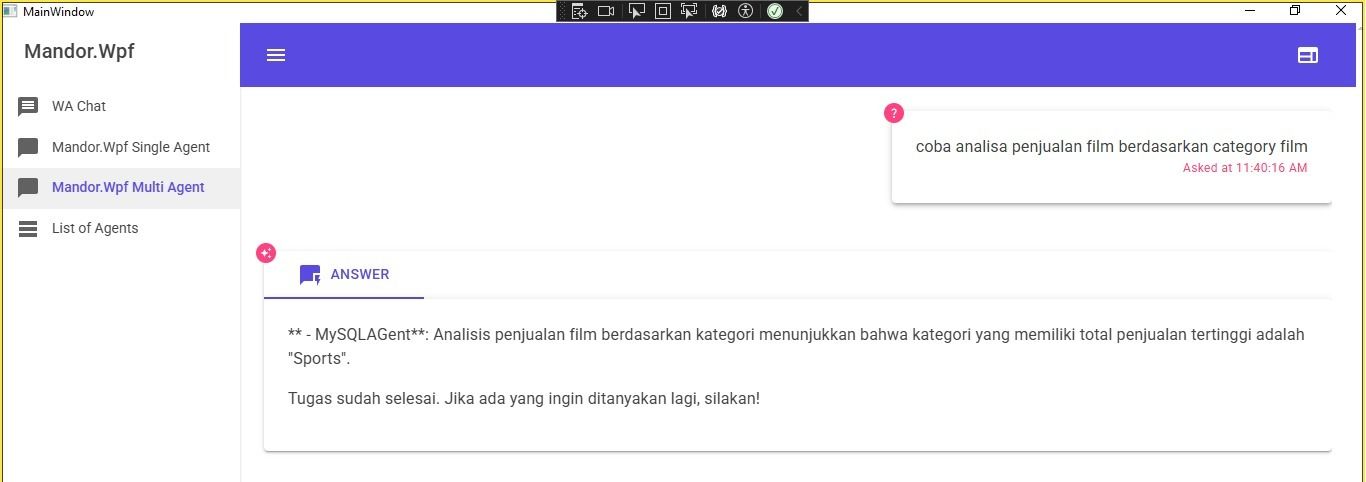Open Live Visual Tree from debug toolbar
1366x482 pixels.
tap(579, 11)
